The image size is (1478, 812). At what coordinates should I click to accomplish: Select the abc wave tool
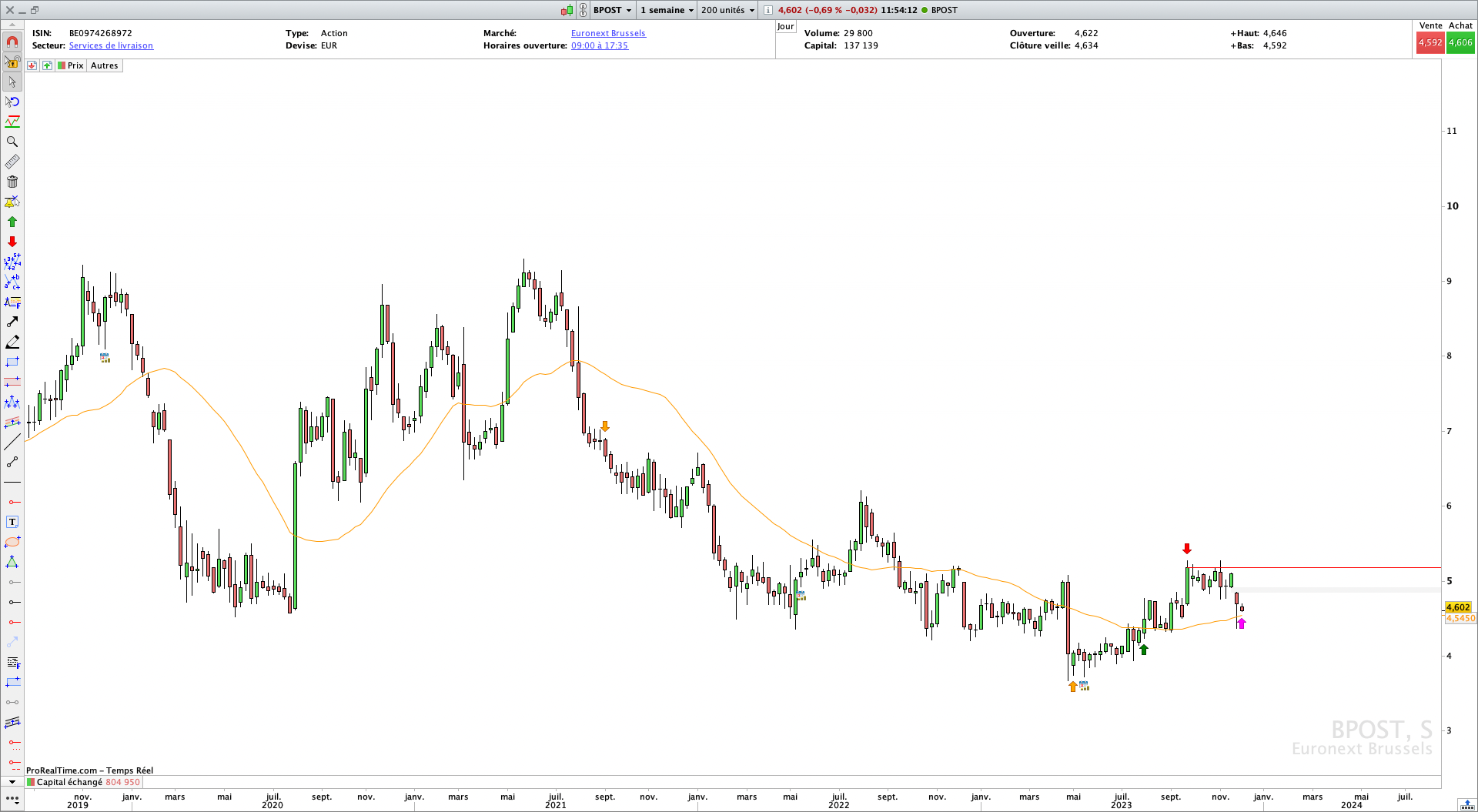coord(12,282)
